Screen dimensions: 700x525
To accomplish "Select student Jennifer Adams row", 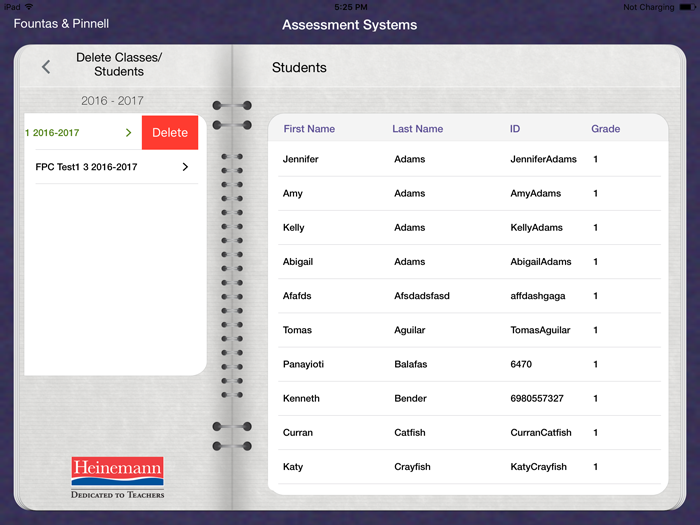I will 466,159.
